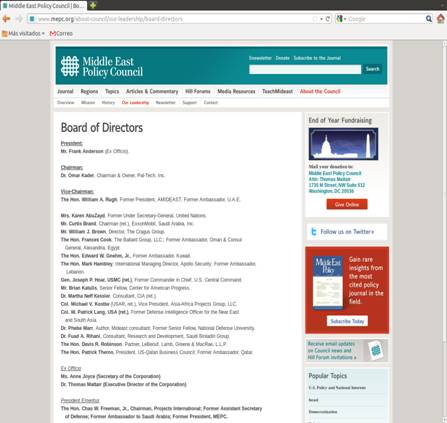Go to the History sub-page
The height and width of the screenshot is (423, 447).
(108, 103)
